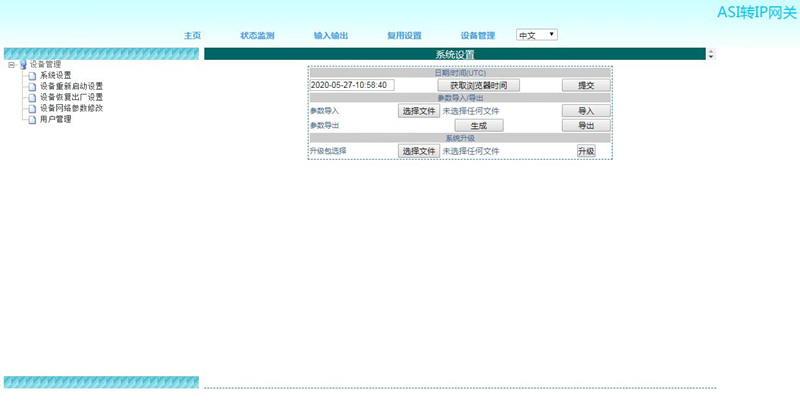Screen dimensions: 800x404
Task: Open the 中文 language dropdown
Action: point(537,35)
